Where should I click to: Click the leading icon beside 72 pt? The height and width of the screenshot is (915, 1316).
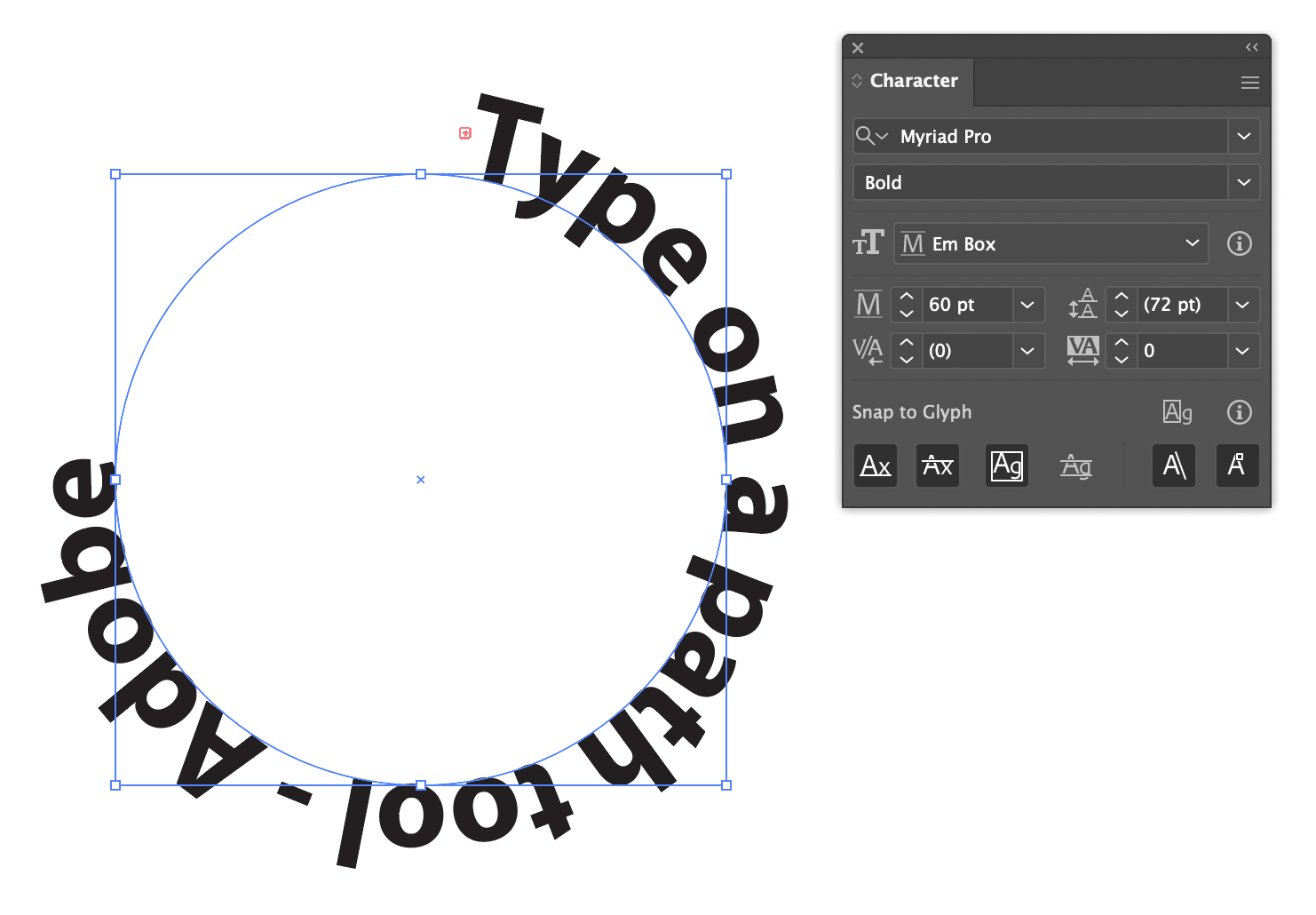tap(1083, 305)
